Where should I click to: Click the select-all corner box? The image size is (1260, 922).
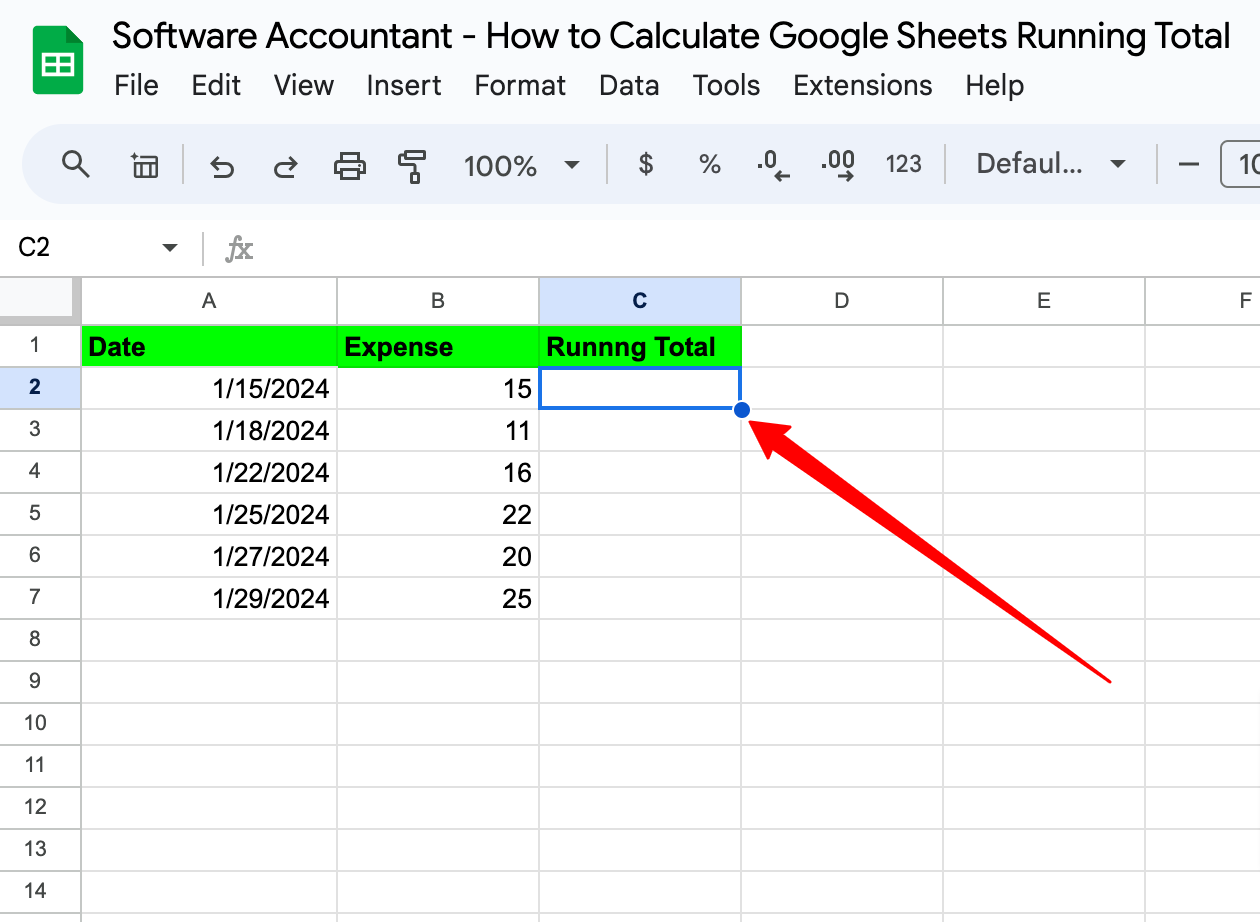(40, 300)
